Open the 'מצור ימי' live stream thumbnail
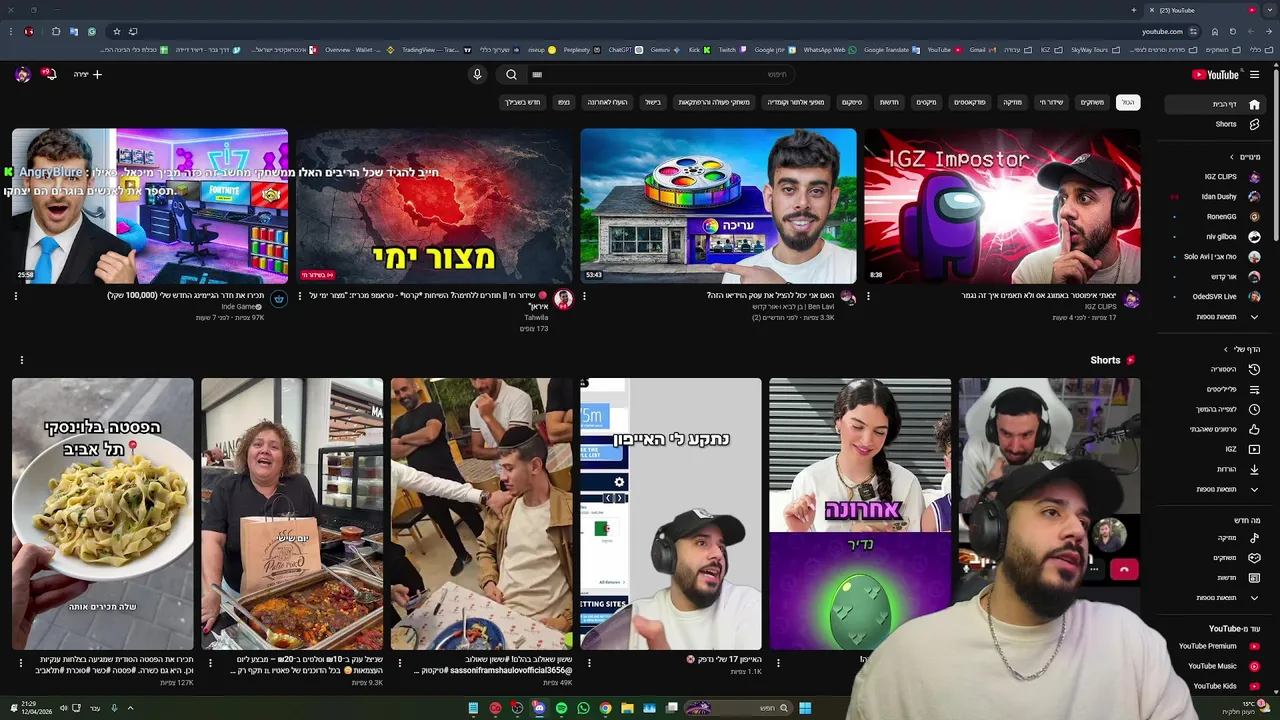1280x720 pixels. click(x=434, y=206)
